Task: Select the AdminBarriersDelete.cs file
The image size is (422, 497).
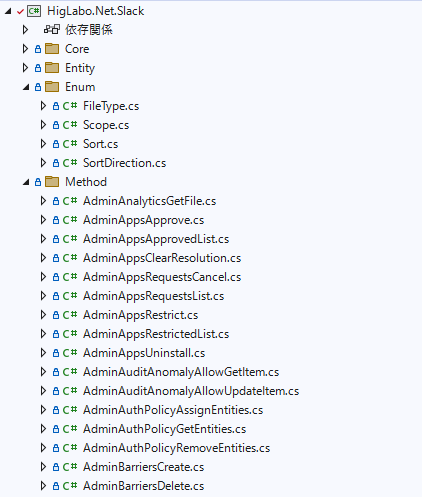Action: click(144, 486)
